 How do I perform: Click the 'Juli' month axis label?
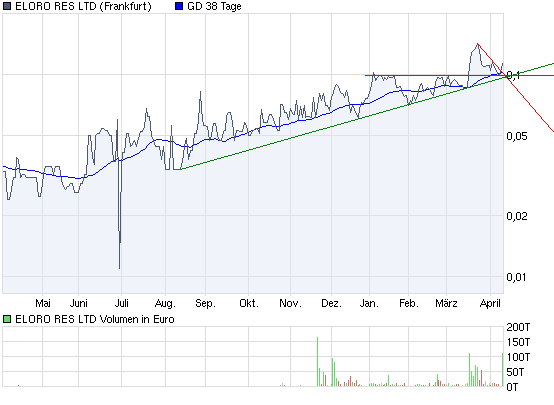click(x=122, y=303)
